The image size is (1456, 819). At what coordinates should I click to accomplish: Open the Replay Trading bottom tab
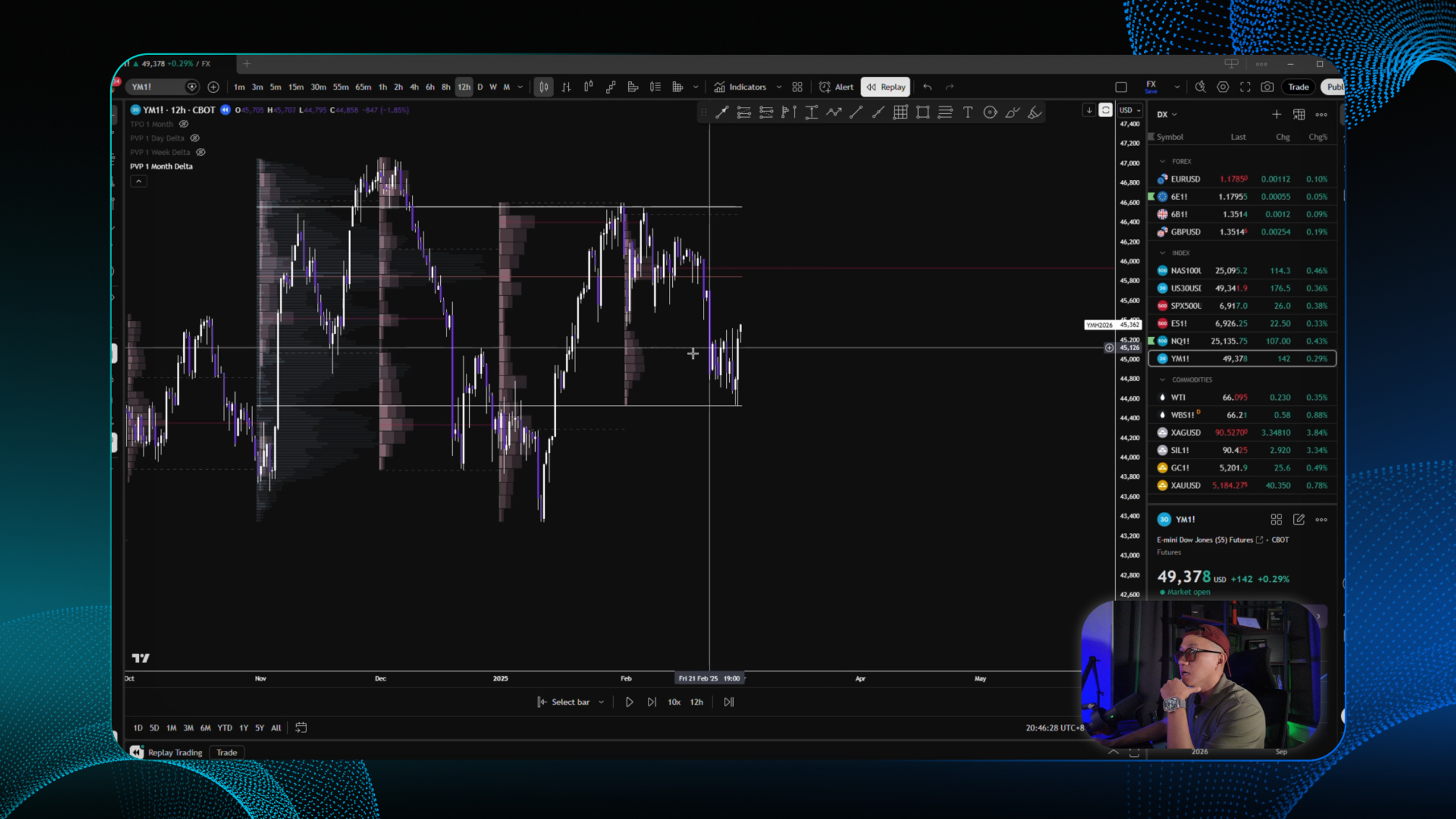click(175, 752)
